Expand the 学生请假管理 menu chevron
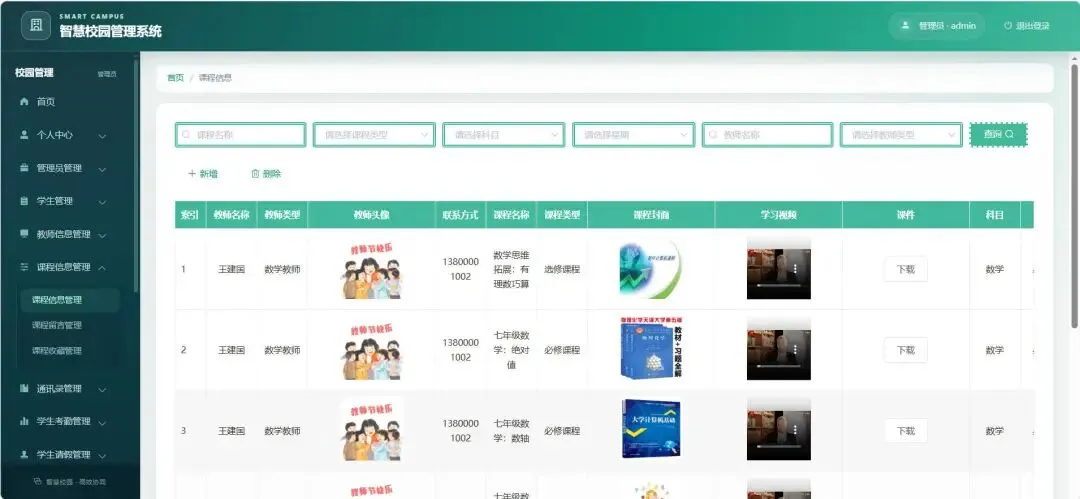This screenshot has width=1080, height=499. [x=102, y=456]
